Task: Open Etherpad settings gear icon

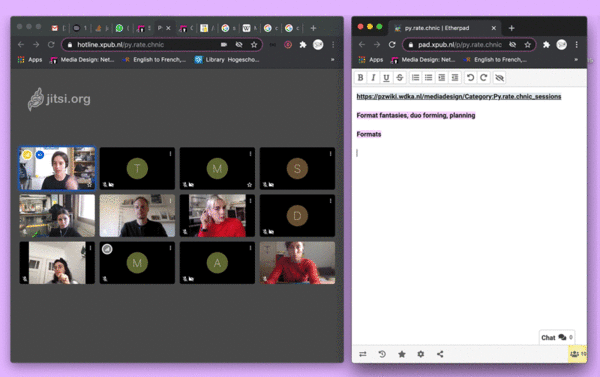Action: coord(421,354)
